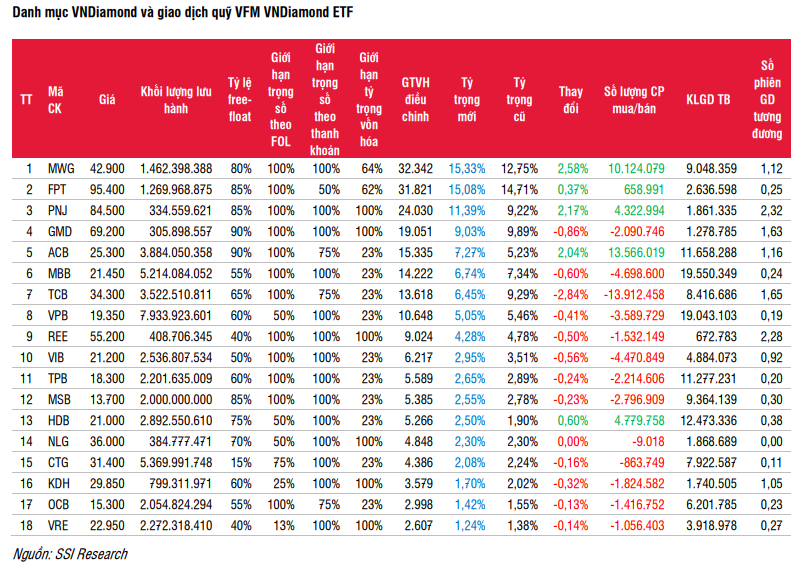Click the session count 2,32 for PNJ
Image resolution: width=811 pixels, height=571 pixels.
[x=772, y=211]
